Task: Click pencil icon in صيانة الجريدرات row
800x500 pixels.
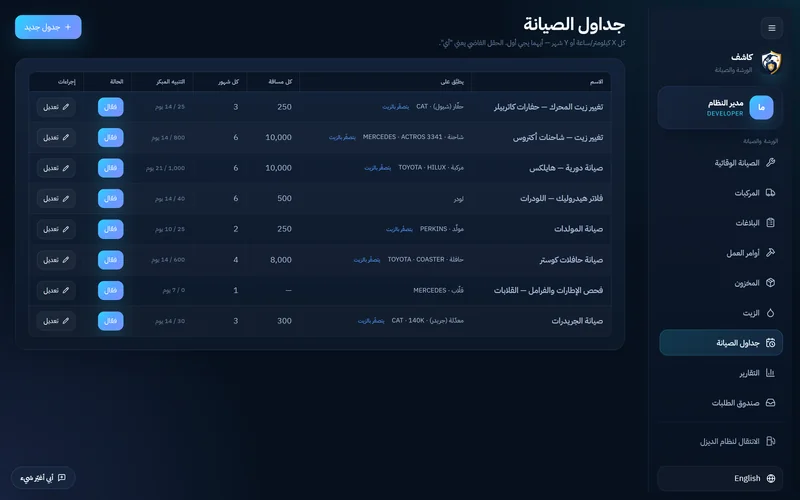Action: pos(66,321)
